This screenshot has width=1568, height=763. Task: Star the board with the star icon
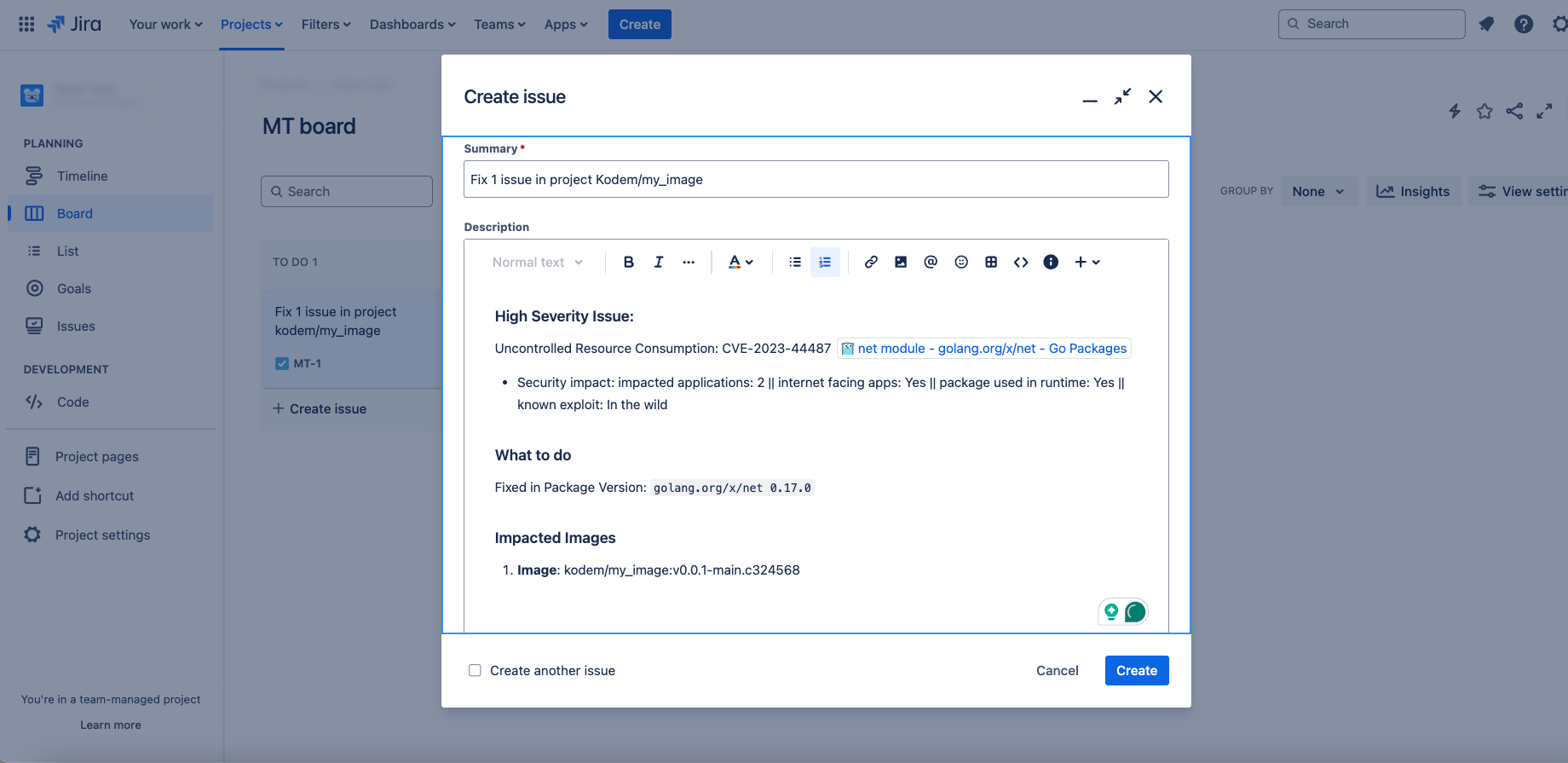[1484, 111]
